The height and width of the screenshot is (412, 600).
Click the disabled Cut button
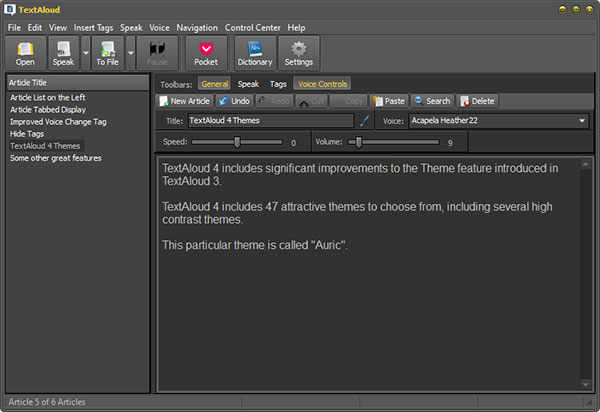point(311,101)
